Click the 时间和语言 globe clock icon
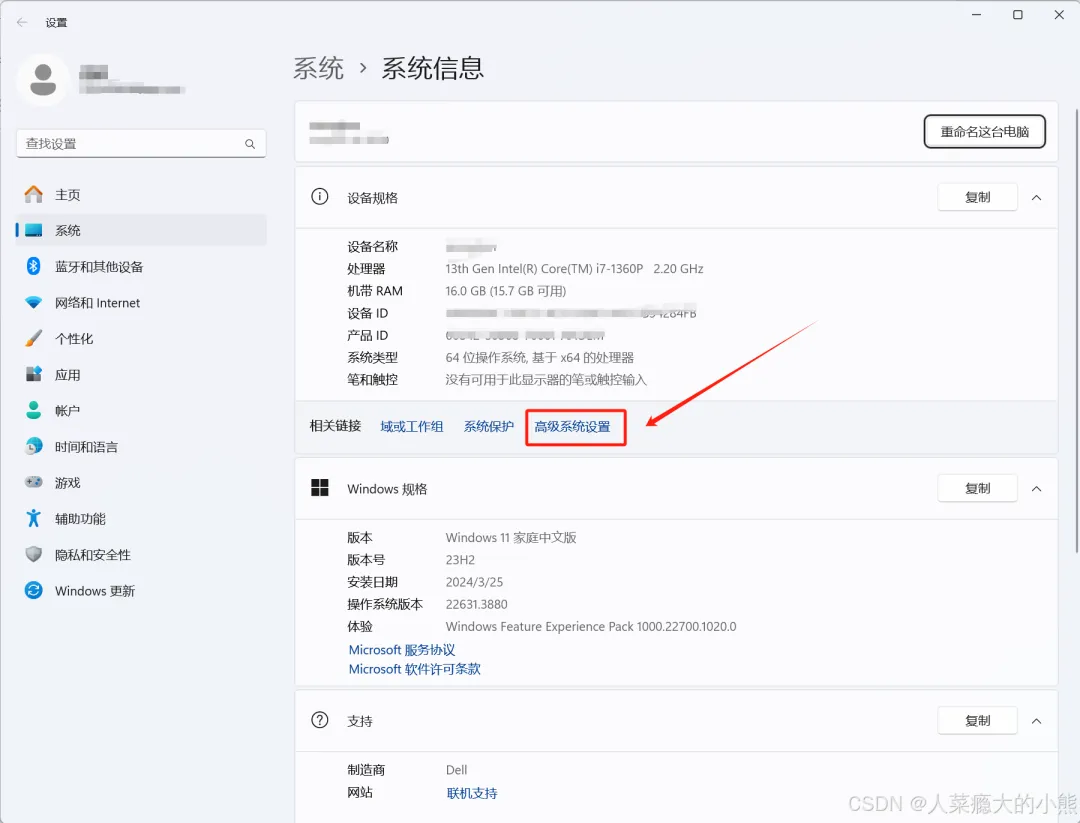Viewport: 1080px width, 823px height. pos(33,446)
